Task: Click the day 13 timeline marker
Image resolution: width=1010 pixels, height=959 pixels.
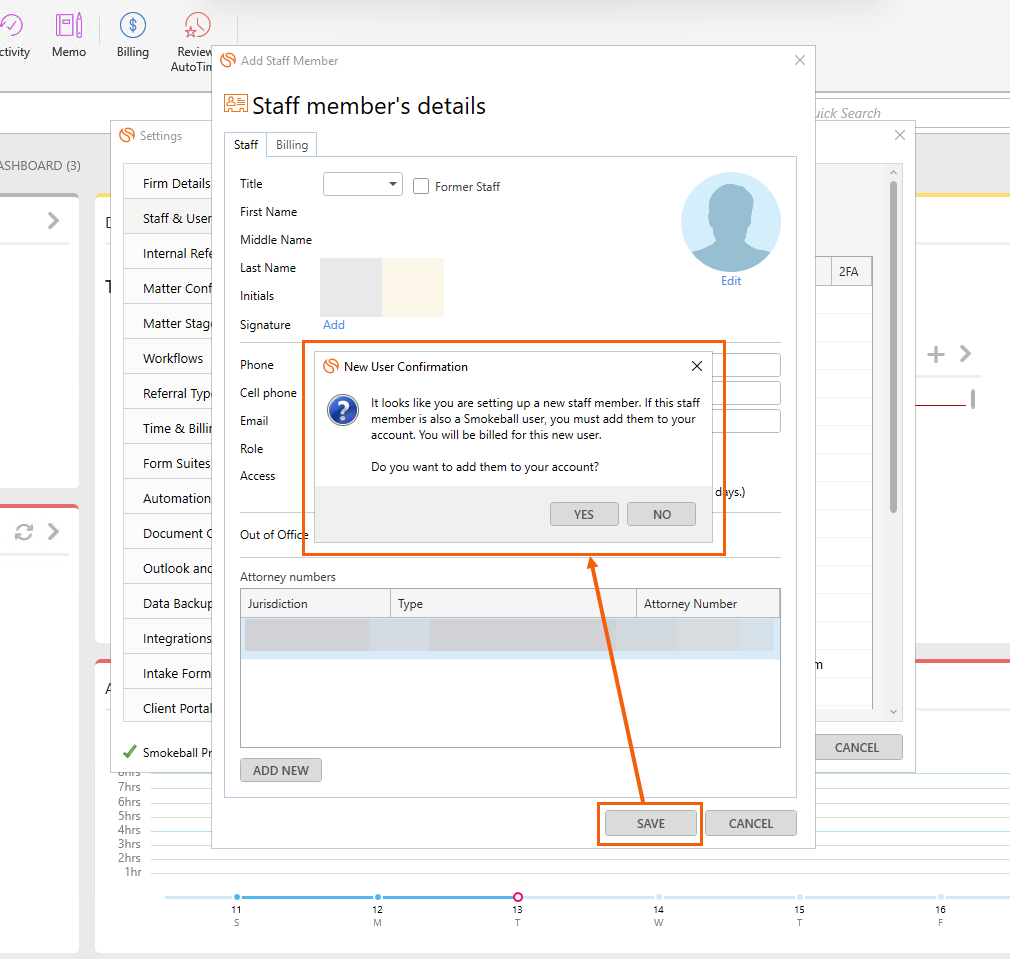Action: [x=517, y=897]
